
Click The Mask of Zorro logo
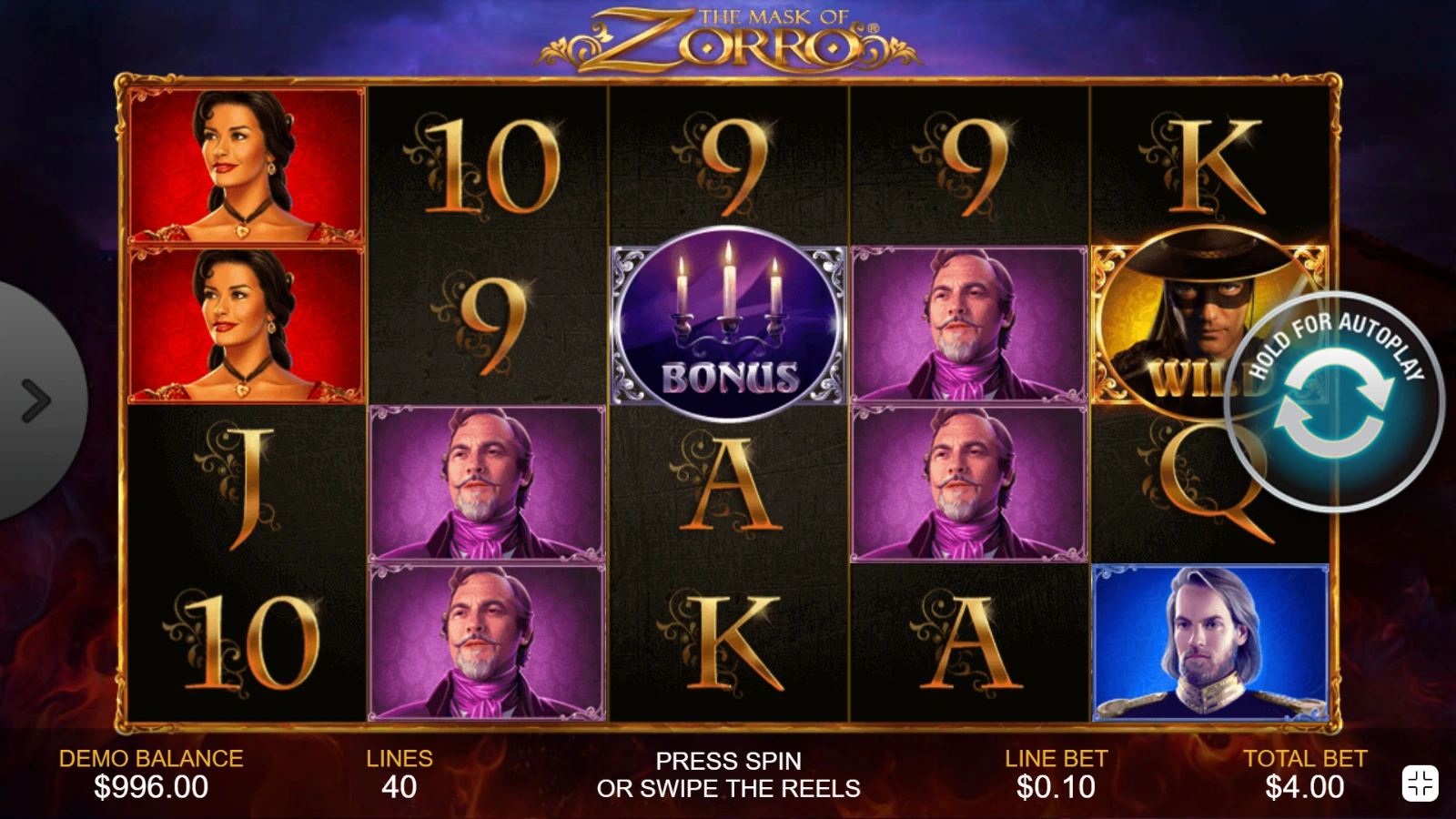[x=728, y=39]
